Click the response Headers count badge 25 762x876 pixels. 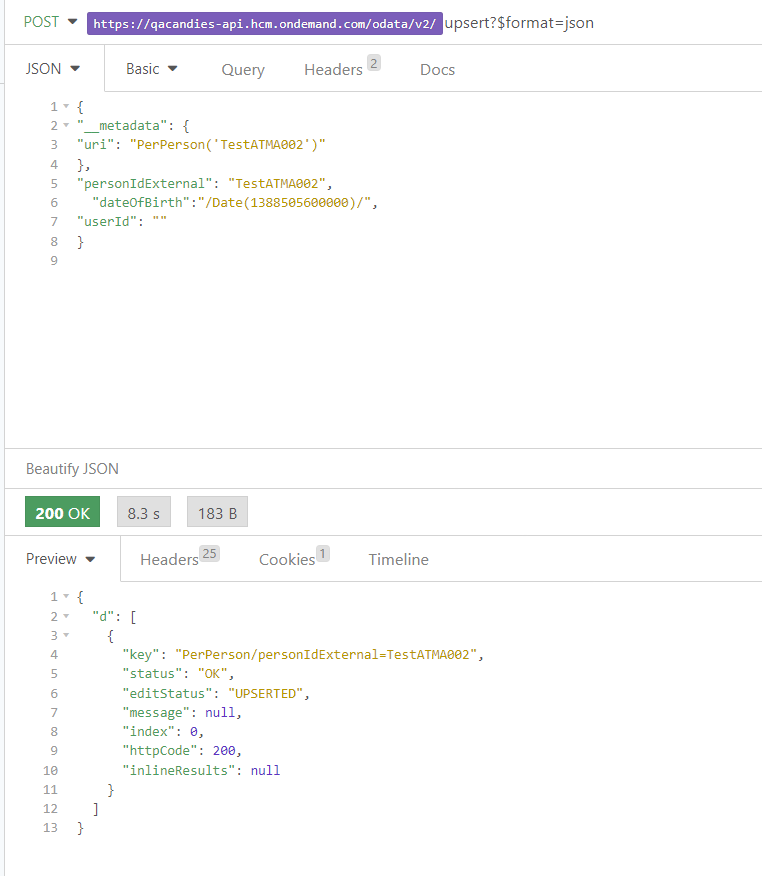(209, 554)
